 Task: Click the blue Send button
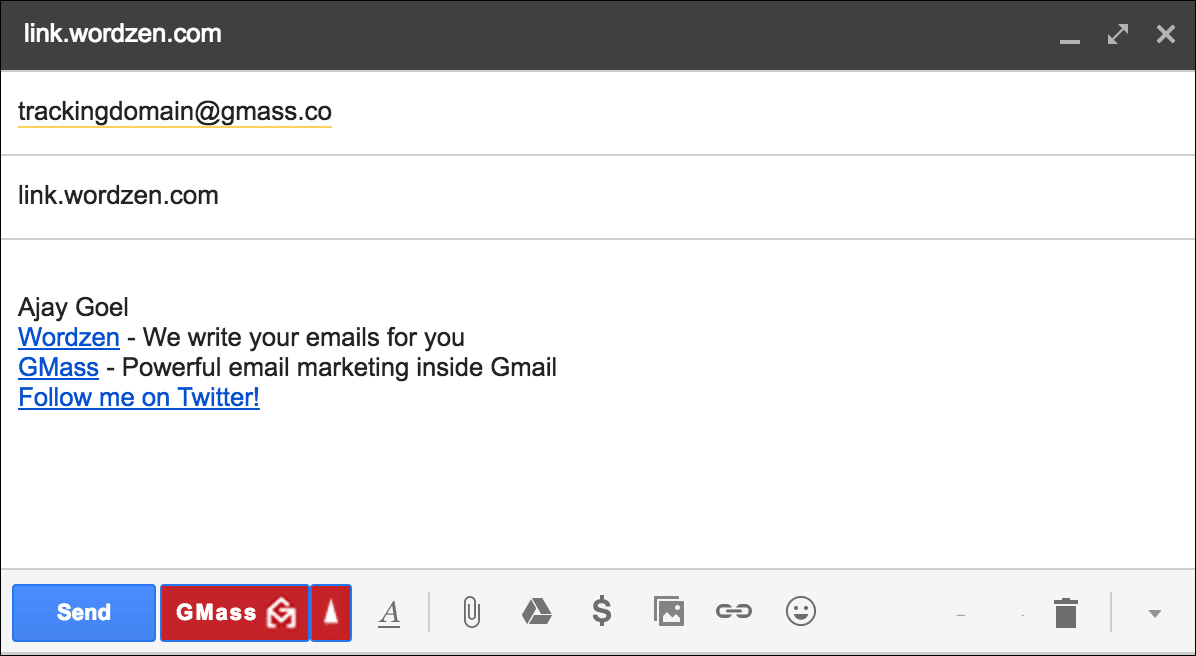click(x=84, y=613)
